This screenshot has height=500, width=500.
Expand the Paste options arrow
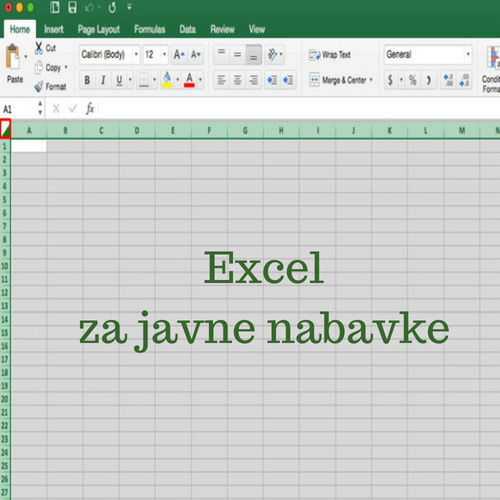pyautogui.click(x=26, y=57)
